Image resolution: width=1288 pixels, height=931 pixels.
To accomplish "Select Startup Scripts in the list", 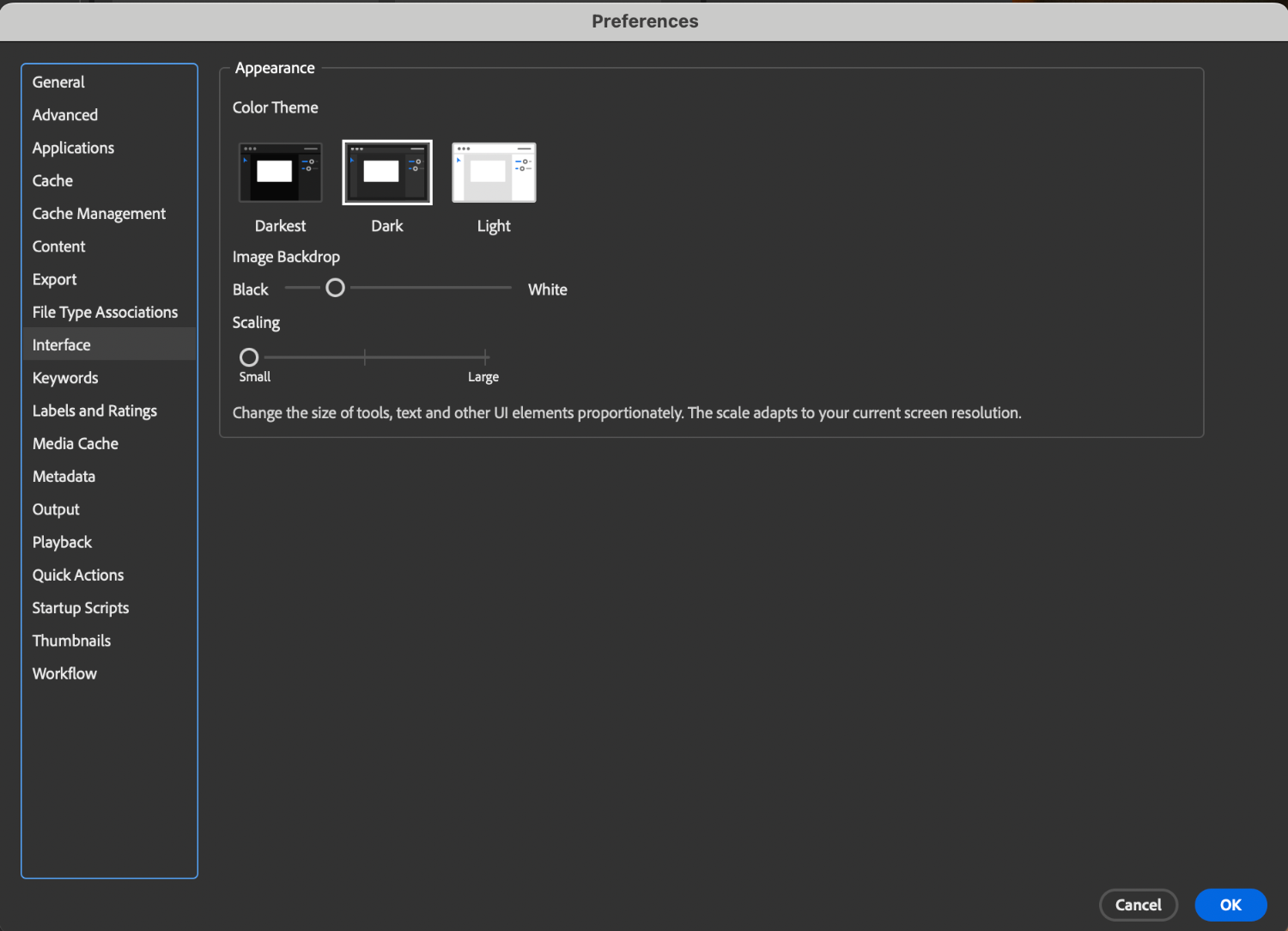I will pos(81,608).
